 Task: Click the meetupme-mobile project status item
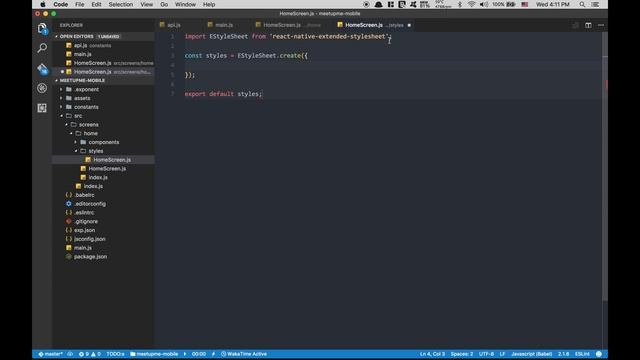click(x=154, y=354)
